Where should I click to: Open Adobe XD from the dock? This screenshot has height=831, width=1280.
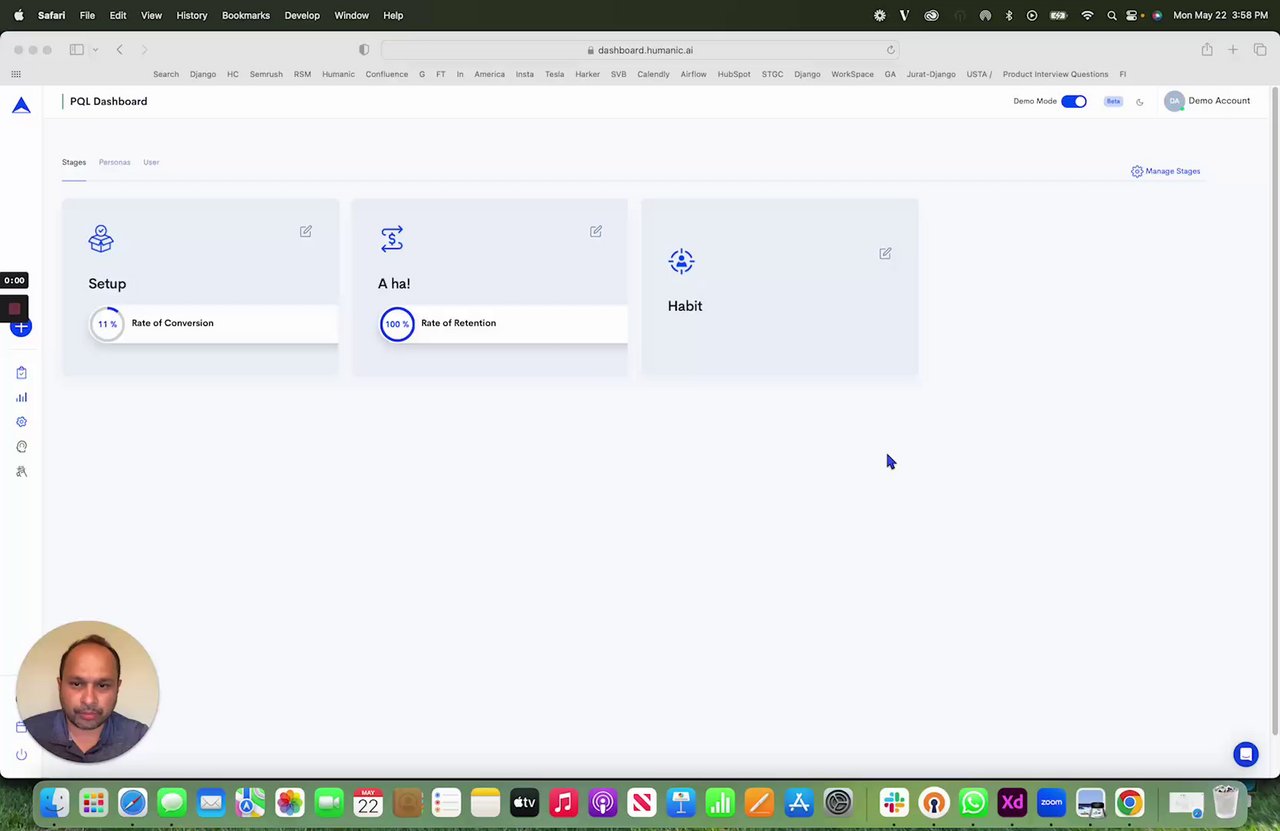tap(1012, 802)
